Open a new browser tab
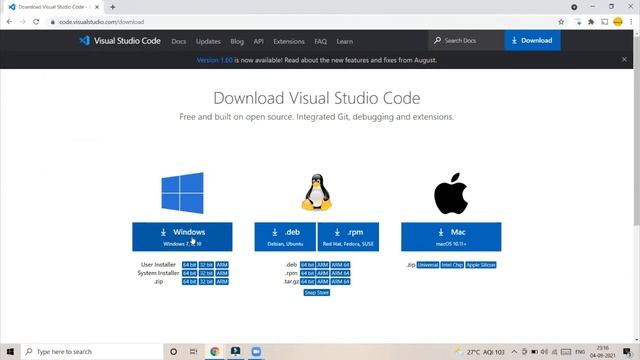 point(113,7)
